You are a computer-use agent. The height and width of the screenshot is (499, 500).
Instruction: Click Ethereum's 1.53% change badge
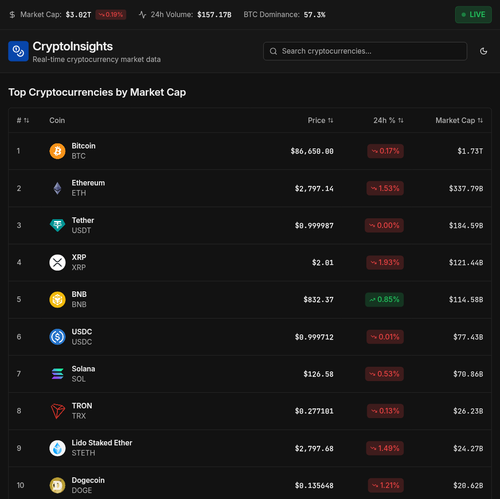click(385, 188)
